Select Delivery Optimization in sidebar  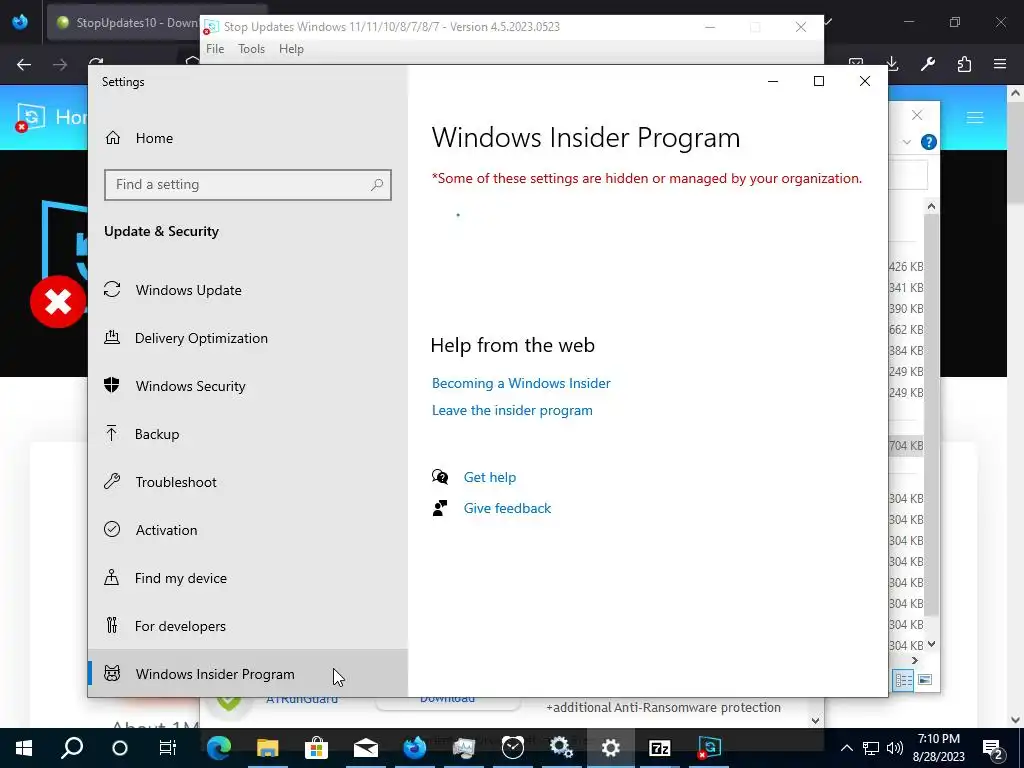pos(201,338)
